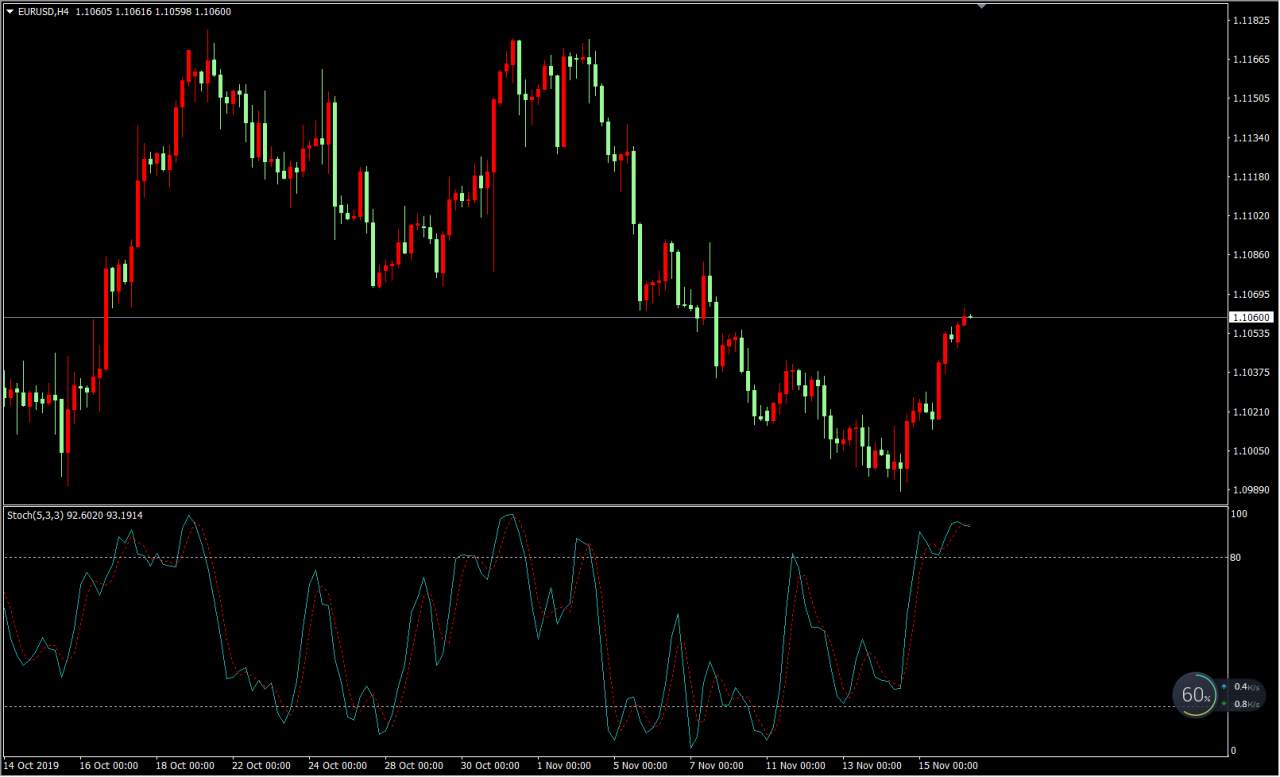This screenshot has width=1280, height=777.
Task: Click the 60% memory usage floating circle
Action: point(1196,694)
